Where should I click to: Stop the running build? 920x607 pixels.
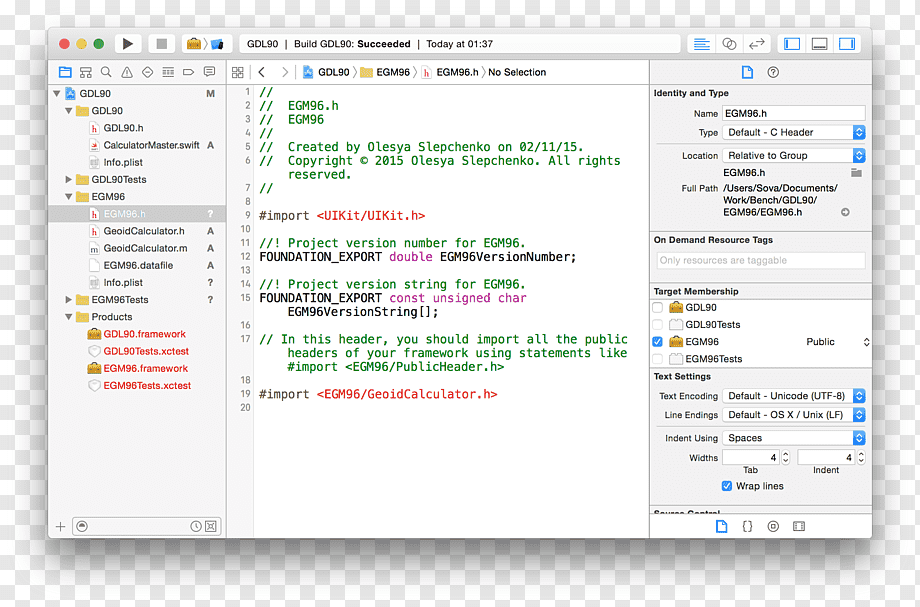click(161, 43)
